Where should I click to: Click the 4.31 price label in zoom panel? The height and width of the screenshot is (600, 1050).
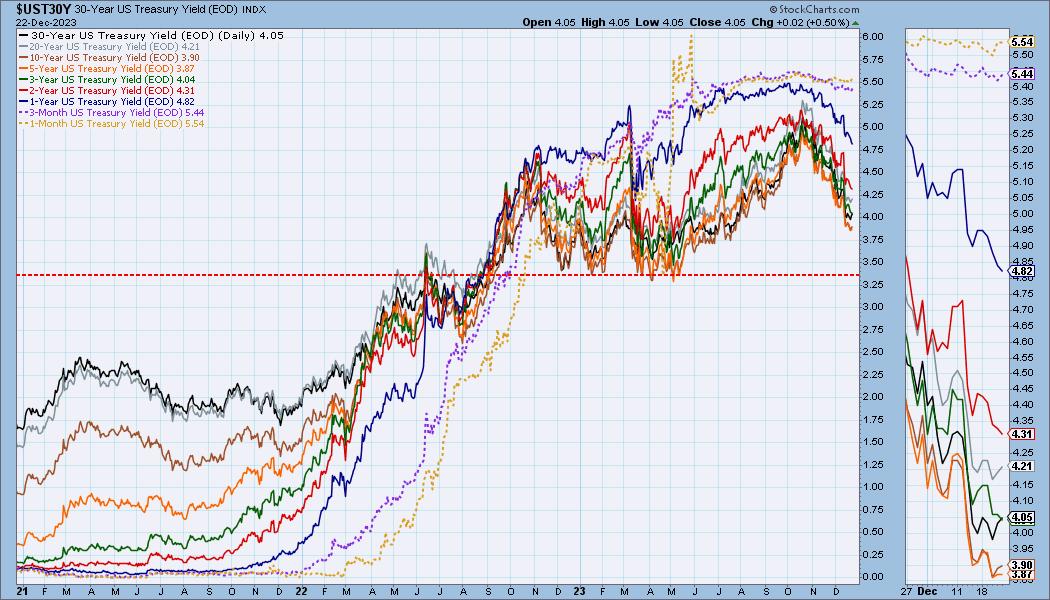tap(1023, 434)
